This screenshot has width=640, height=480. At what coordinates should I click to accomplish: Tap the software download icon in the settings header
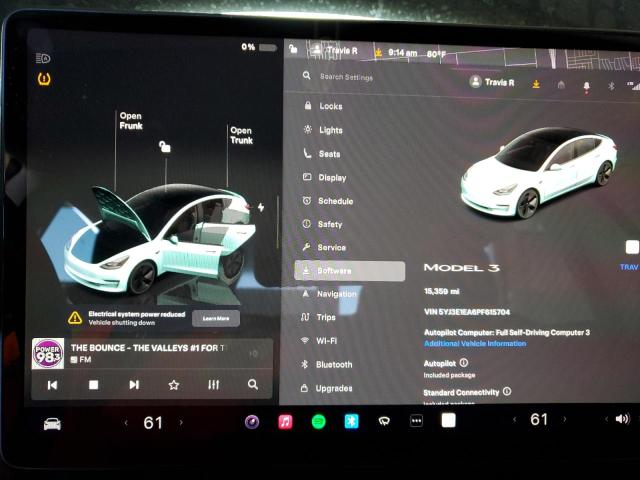536,84
